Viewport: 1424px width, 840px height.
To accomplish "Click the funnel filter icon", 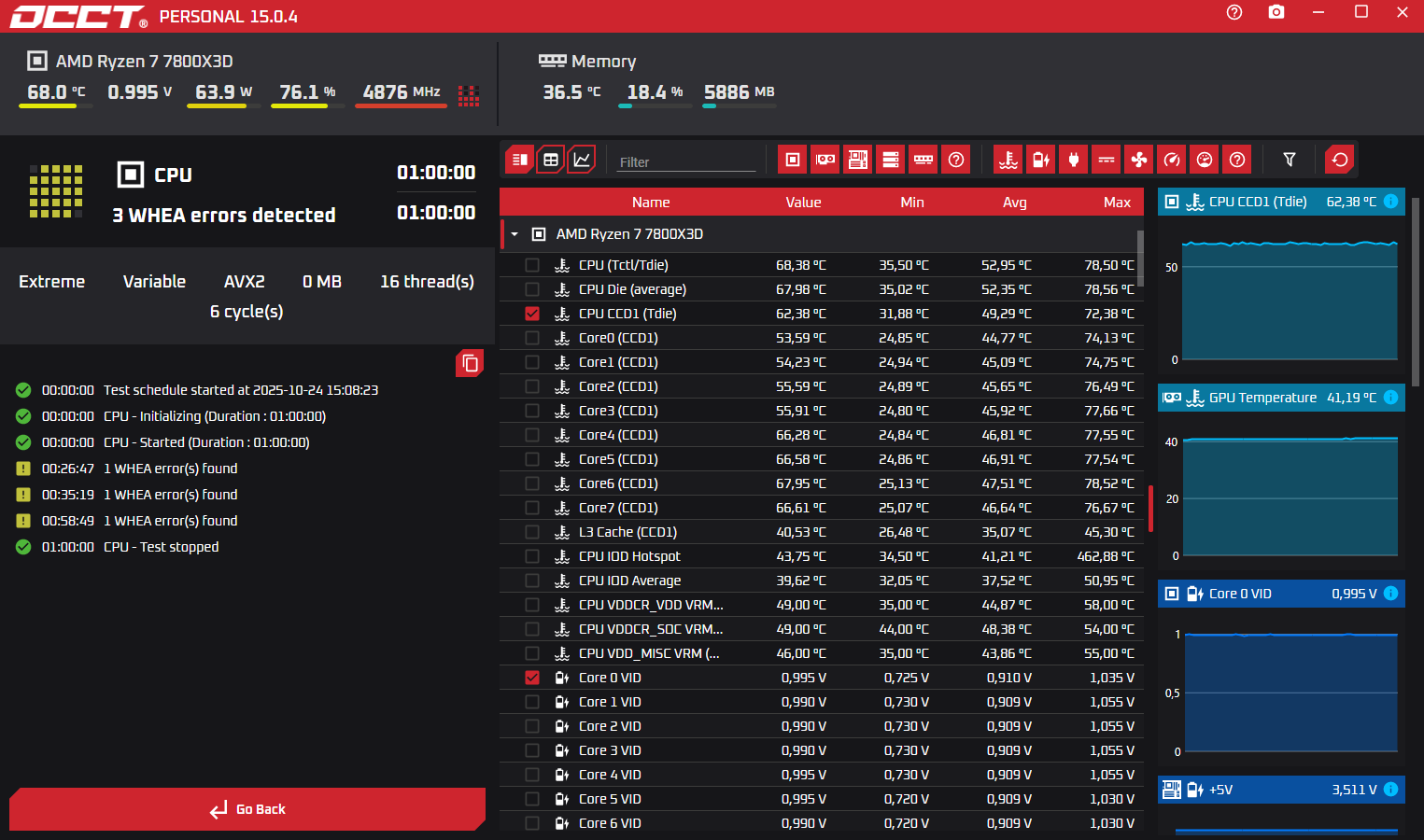I will pyautogui.click(x=1290, y=160).
